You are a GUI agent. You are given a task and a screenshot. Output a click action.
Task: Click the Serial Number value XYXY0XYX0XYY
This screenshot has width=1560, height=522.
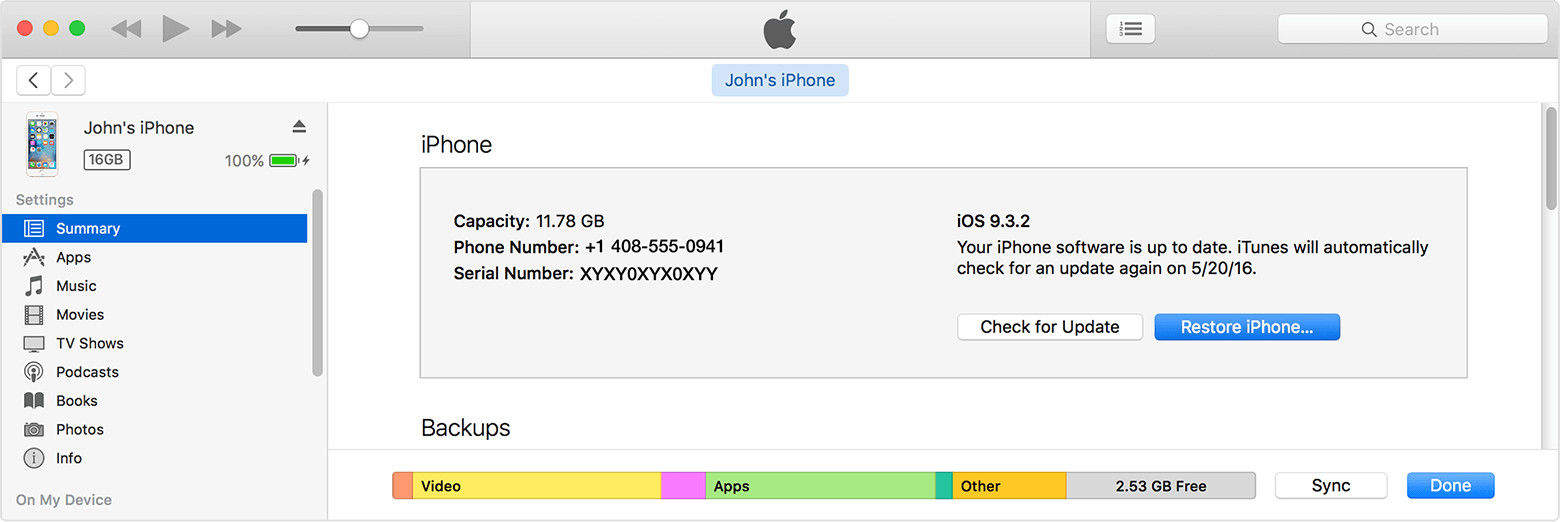[649, 274]
